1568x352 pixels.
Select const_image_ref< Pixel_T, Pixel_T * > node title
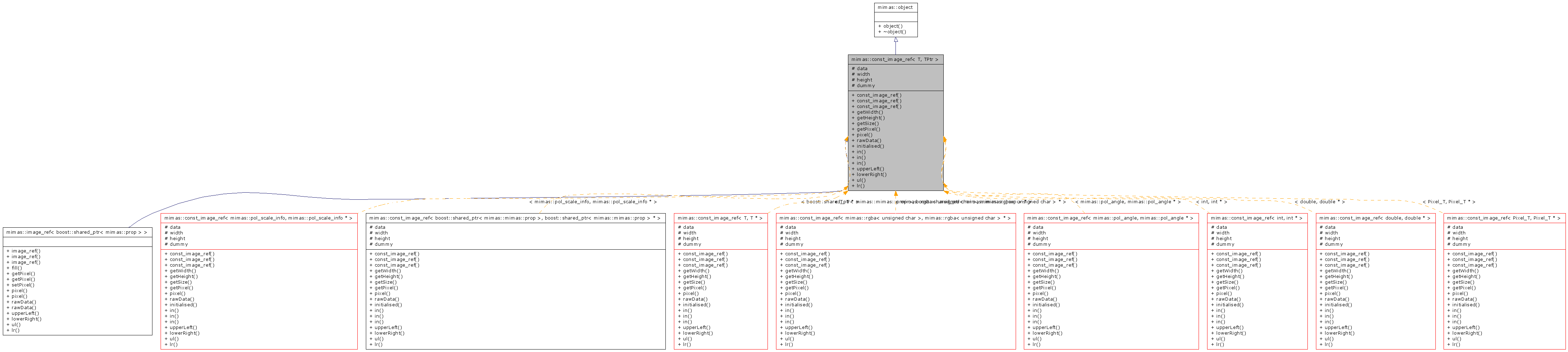[1503, 218]
